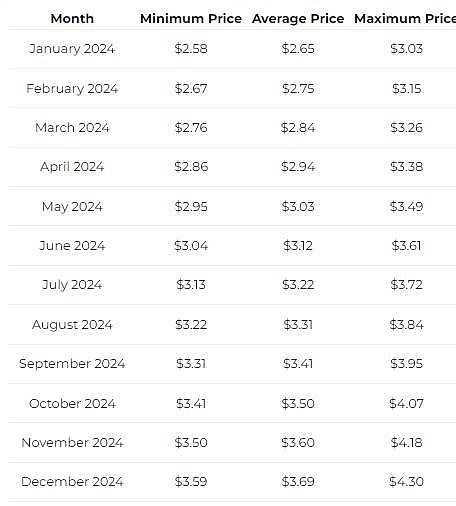The image size is (456, 506).
Task: Click the Minimum Price column header
Action: pos(191,19)
